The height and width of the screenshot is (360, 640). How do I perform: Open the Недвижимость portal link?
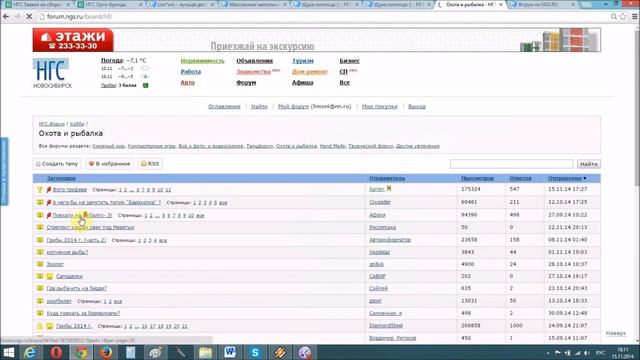202,61
